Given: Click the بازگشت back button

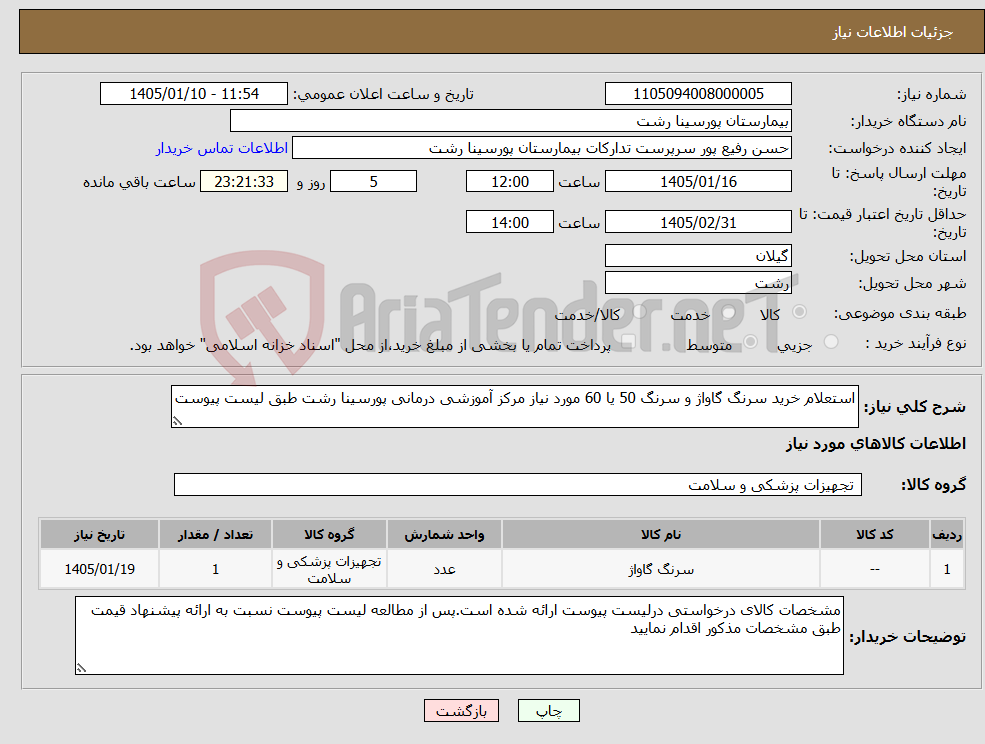Looking at the screenshot, I should pyautogui.click(x=461, y=711).
